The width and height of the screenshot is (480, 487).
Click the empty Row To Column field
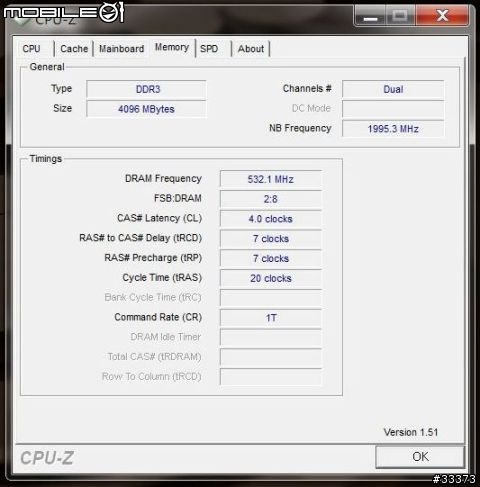tap(271, 377)
